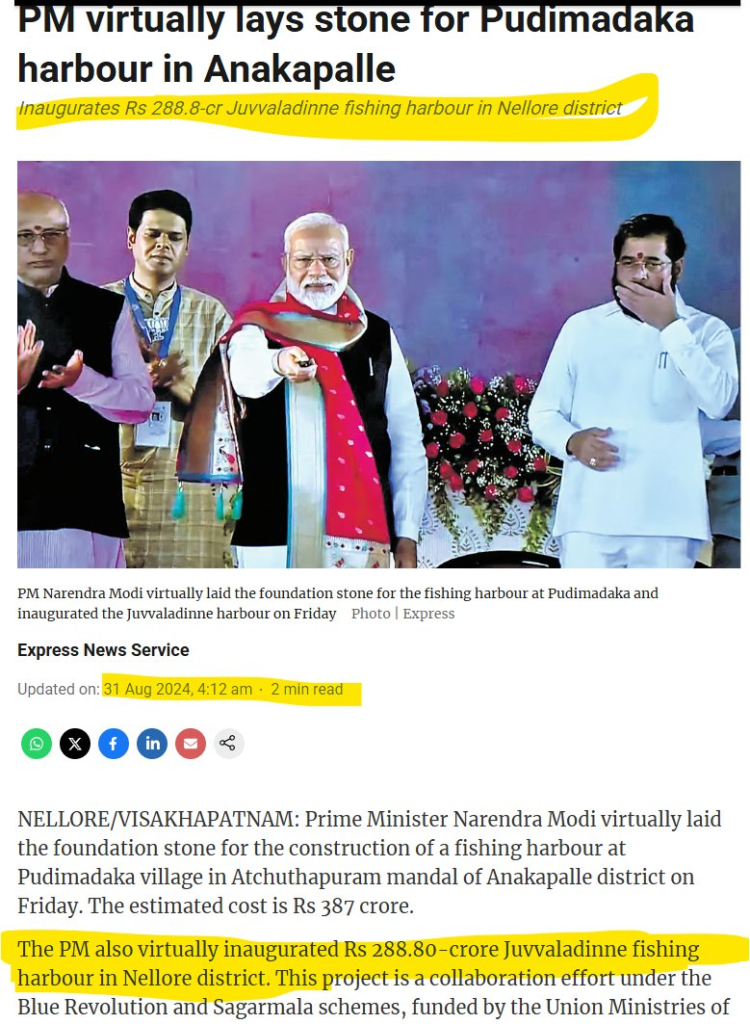750x1024 pixels.
Task: Click the highlighted Juvvaladinne subheading
Action: click(x=320, y=108)
